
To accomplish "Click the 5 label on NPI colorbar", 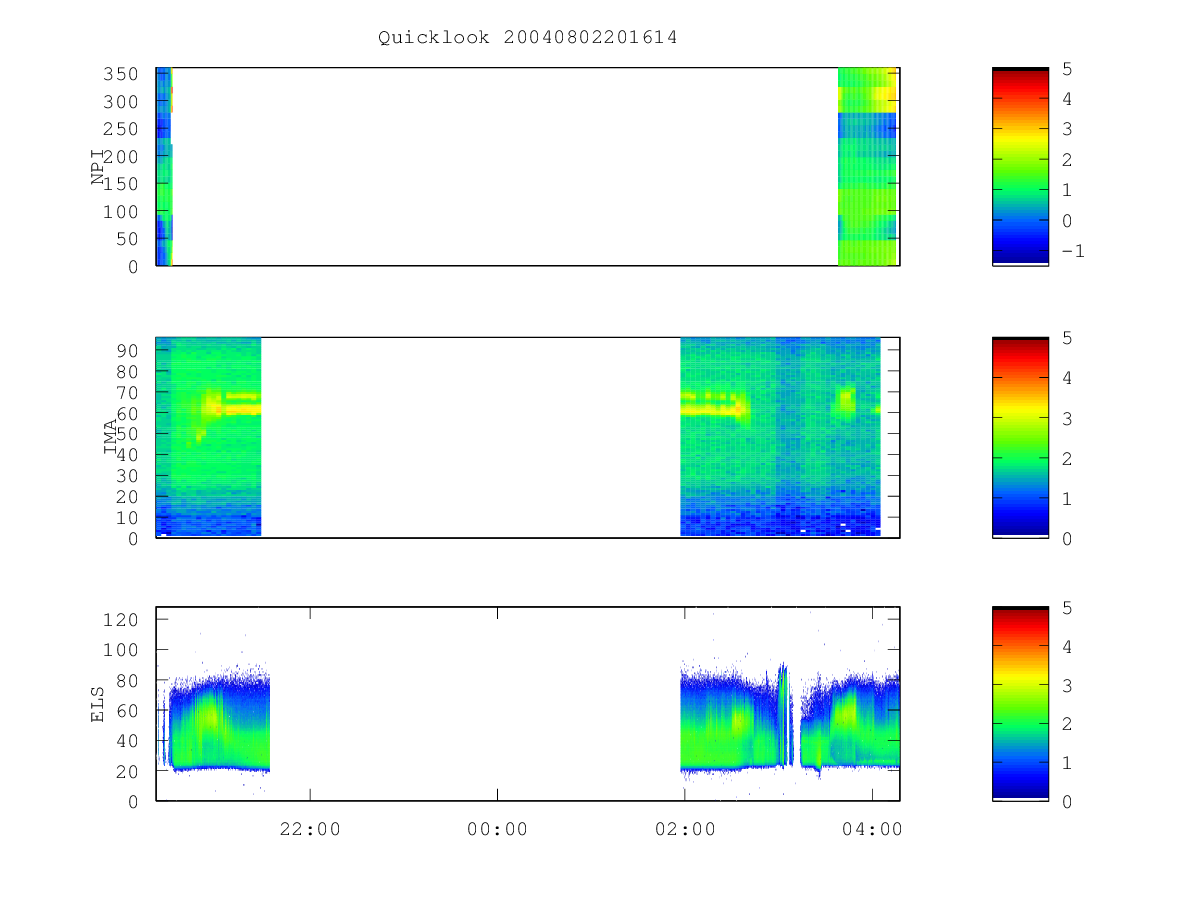I will 1066,68.
